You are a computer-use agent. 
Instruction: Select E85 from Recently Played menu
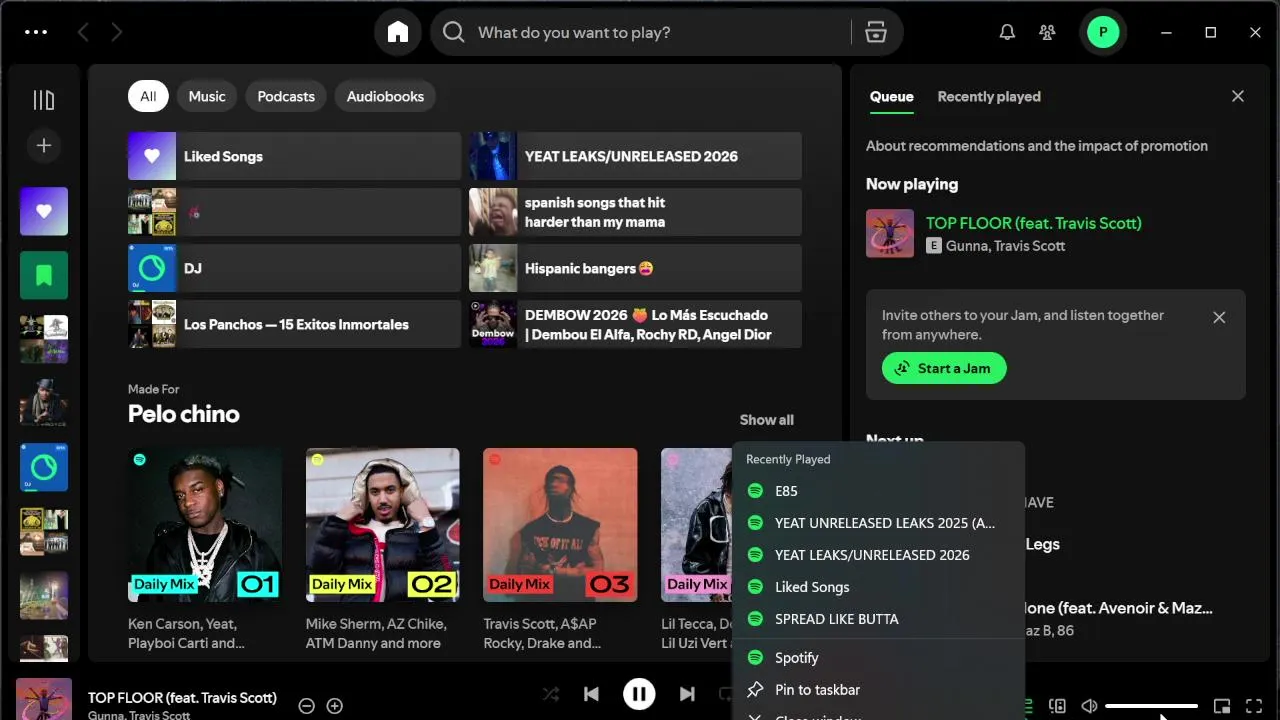(x=878, y=491)
